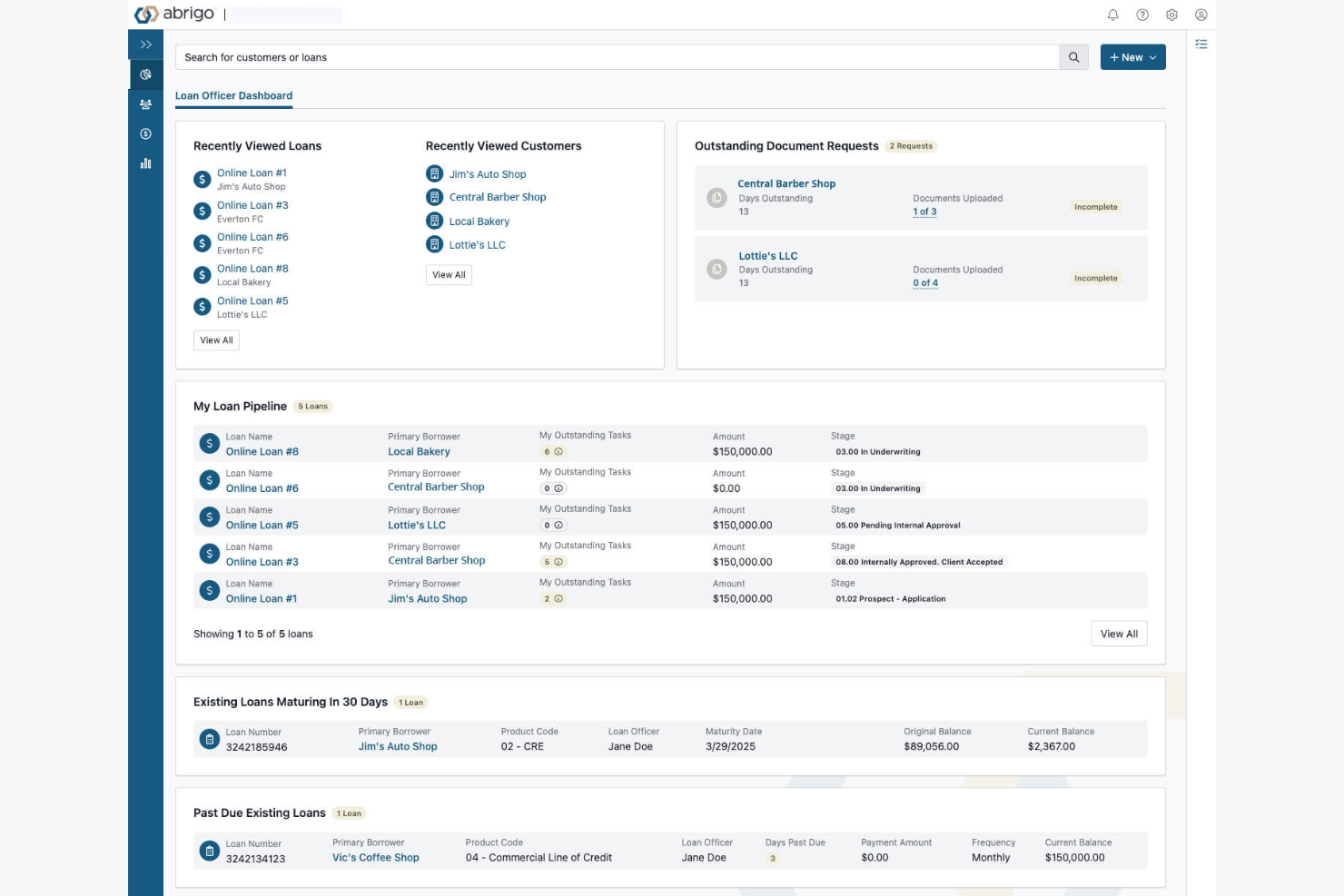Select the dashboard pie-chart sidebar icon
Viewport: 1344px width, 896px height.
click(145, 74)
